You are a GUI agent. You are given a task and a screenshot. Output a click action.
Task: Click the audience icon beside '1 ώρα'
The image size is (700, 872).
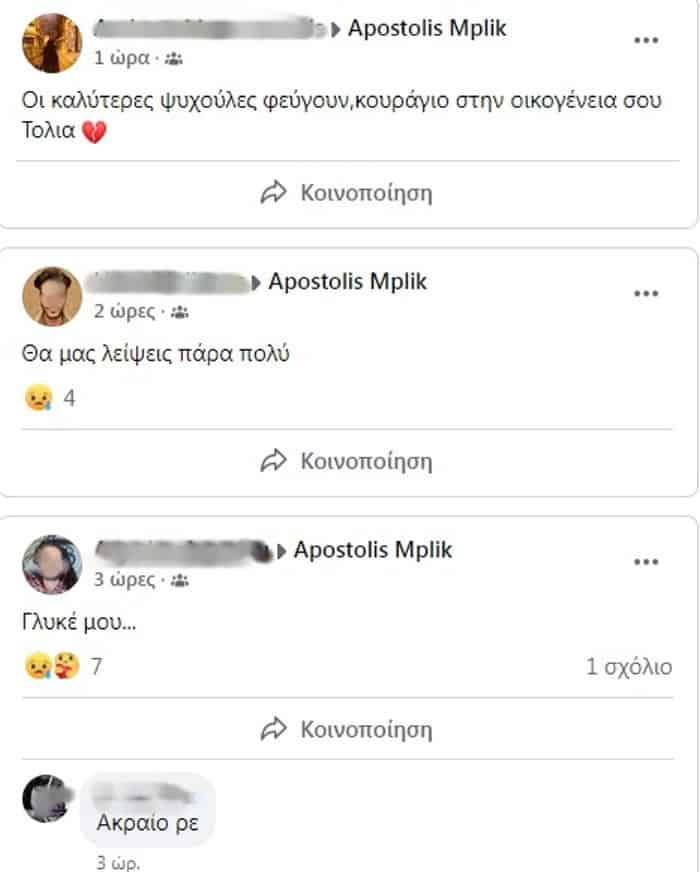[173, 59]
